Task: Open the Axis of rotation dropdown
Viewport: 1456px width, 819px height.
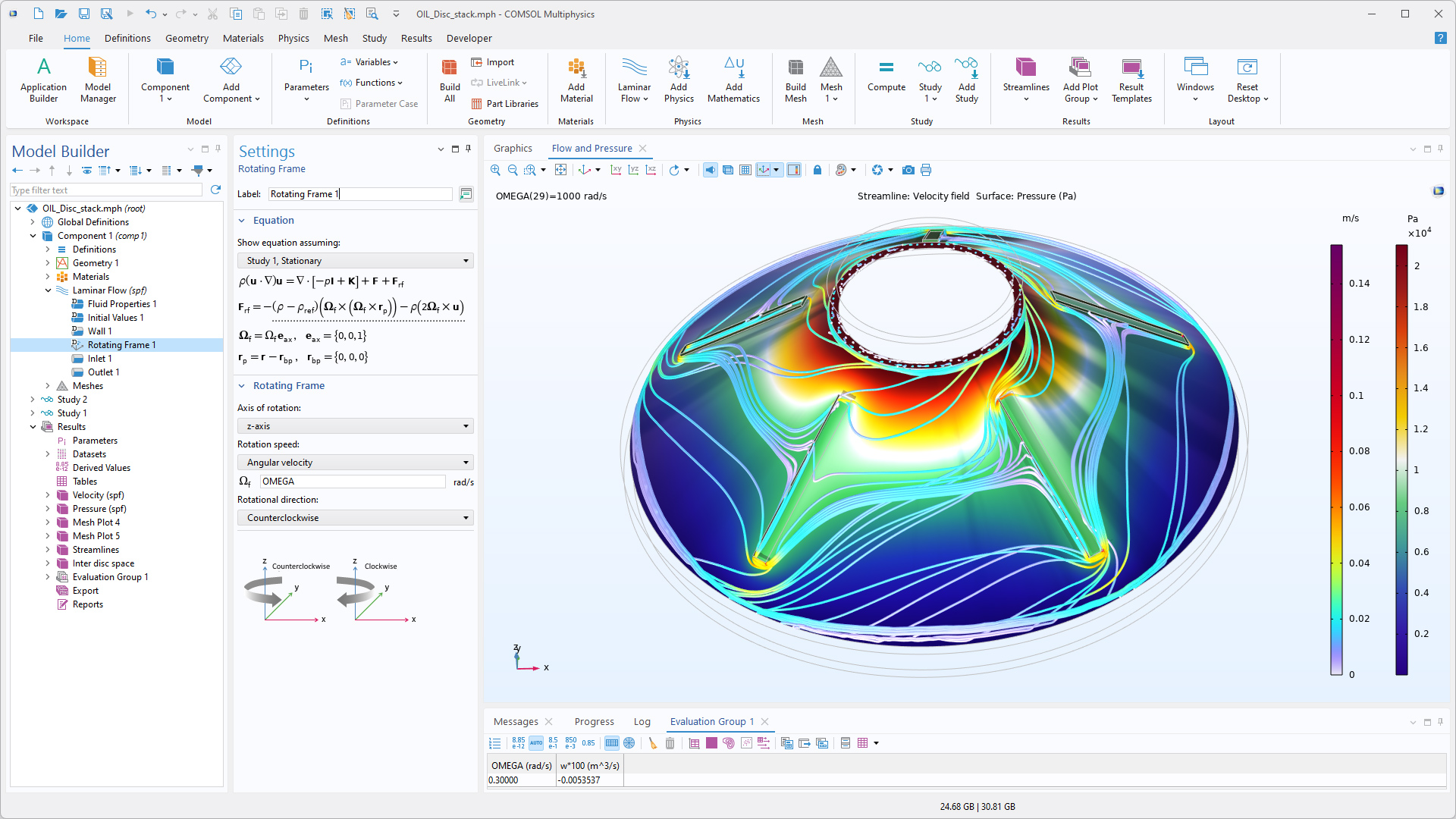Action: tap(355, 426)
